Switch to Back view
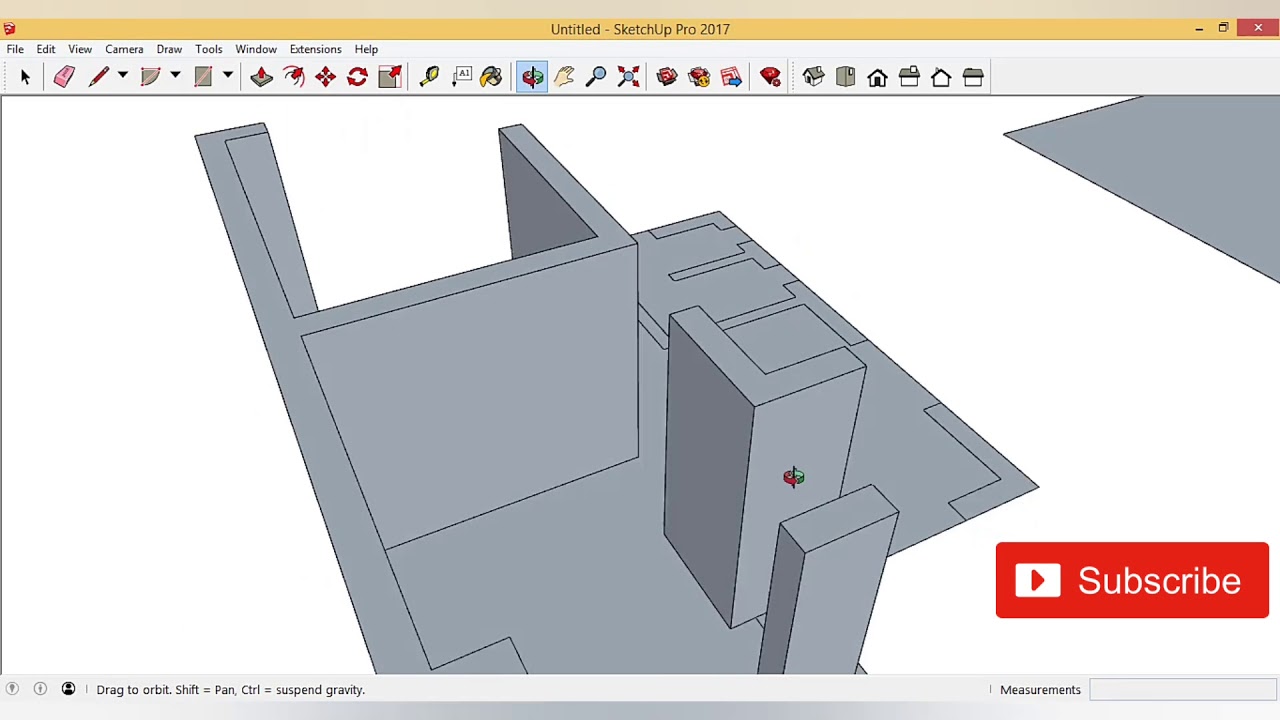This screenshot has height=720, width=1280. pos(941,77)
